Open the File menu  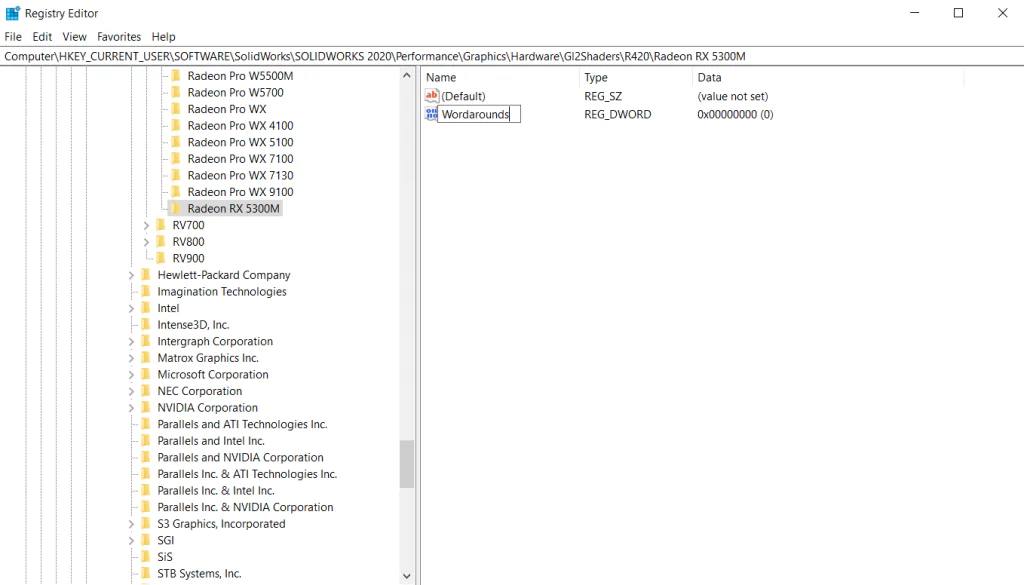pyautogui.click(x=13, y=37)
